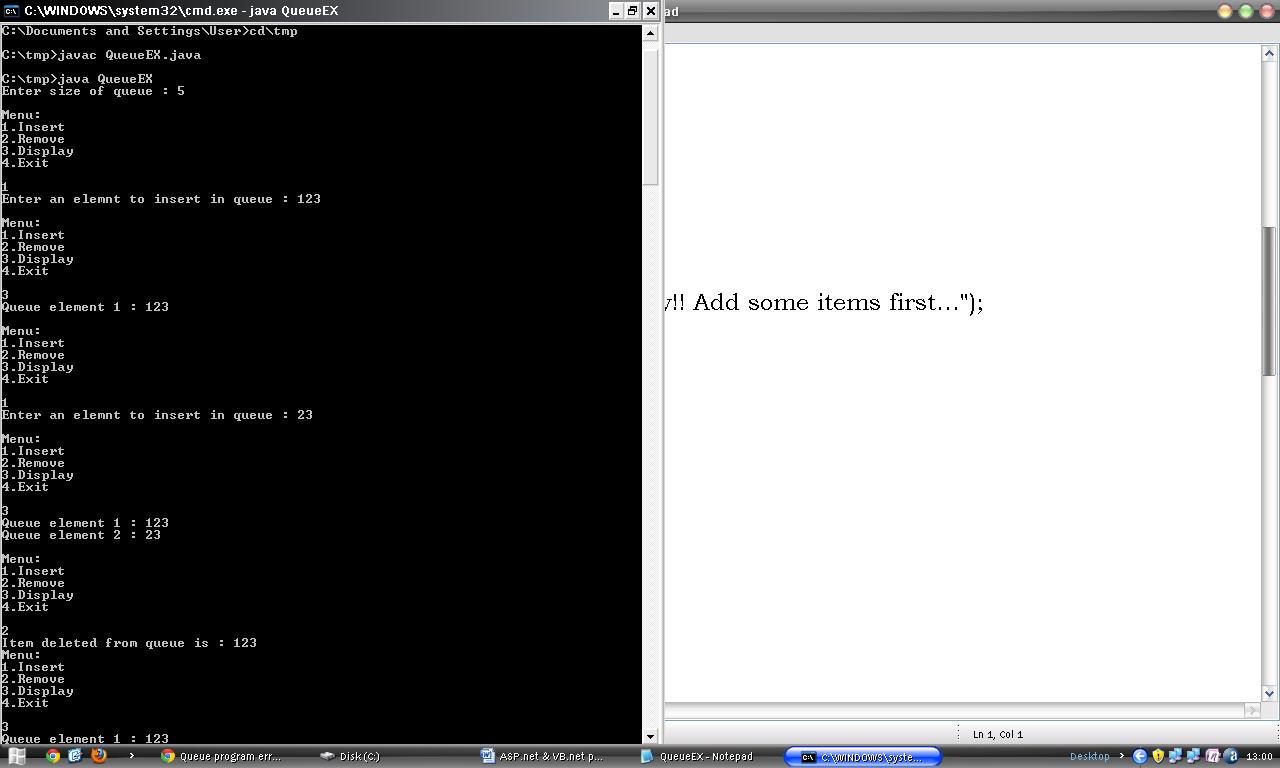1280x768 pixels.
Task: Click 'javac QueueEX.java' command line
Action: tap(101, 55)
